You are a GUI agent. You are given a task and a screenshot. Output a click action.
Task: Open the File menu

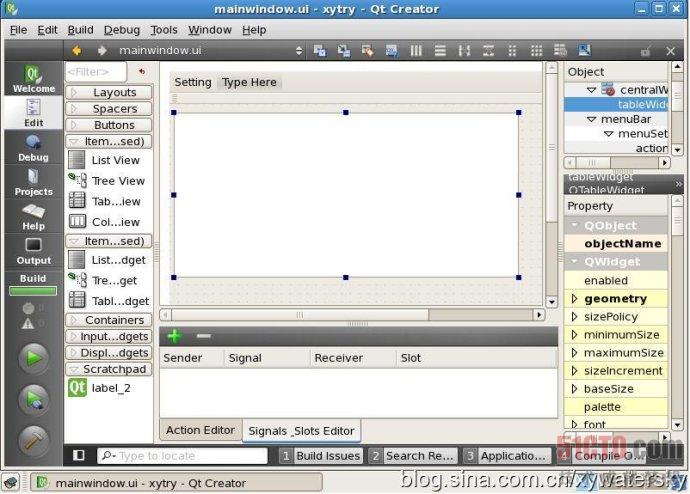point(18,30)
